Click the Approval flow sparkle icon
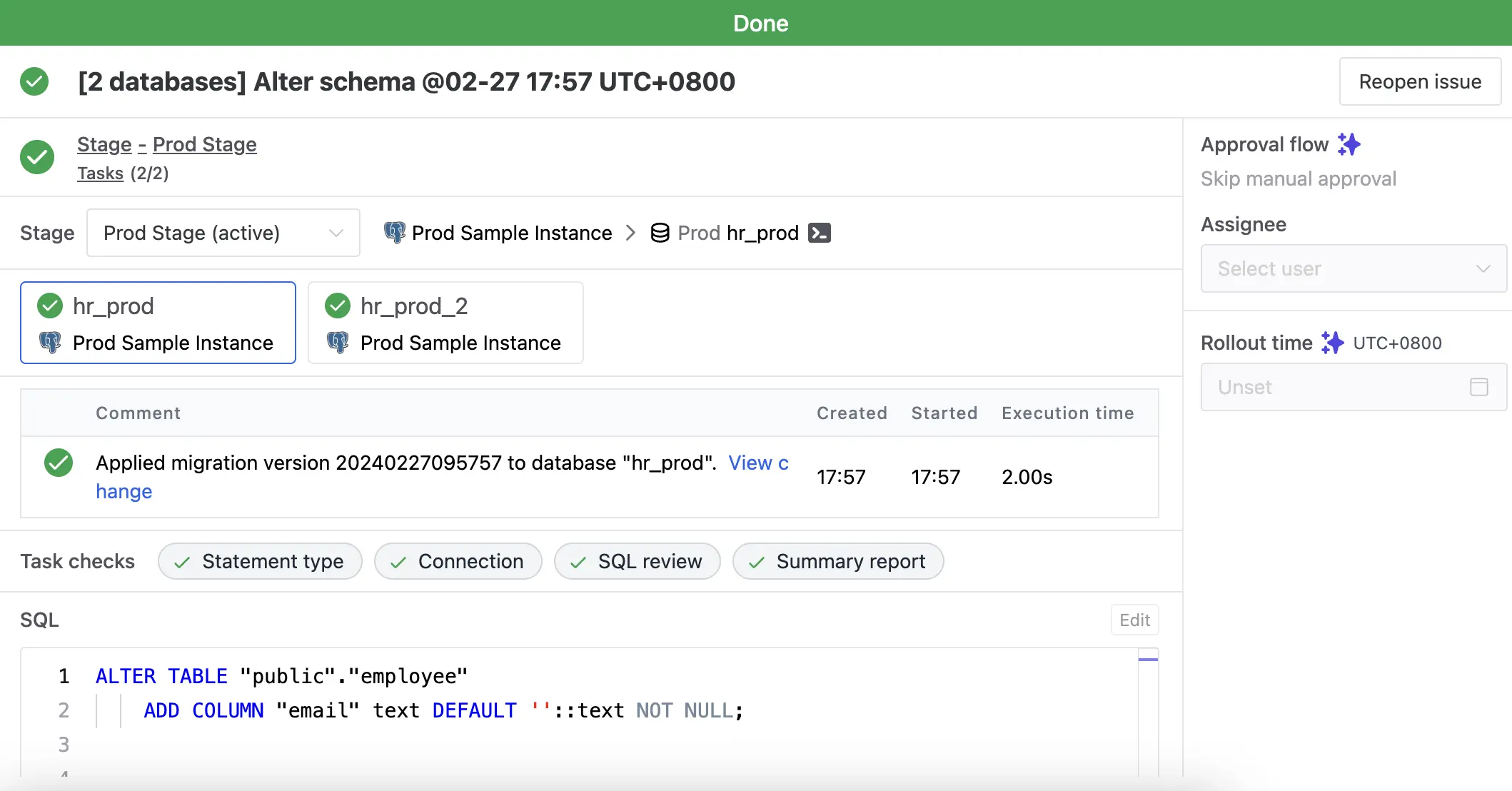Image resolution: width=1512 pixels, height=791 pixels. click(1349, 144)
